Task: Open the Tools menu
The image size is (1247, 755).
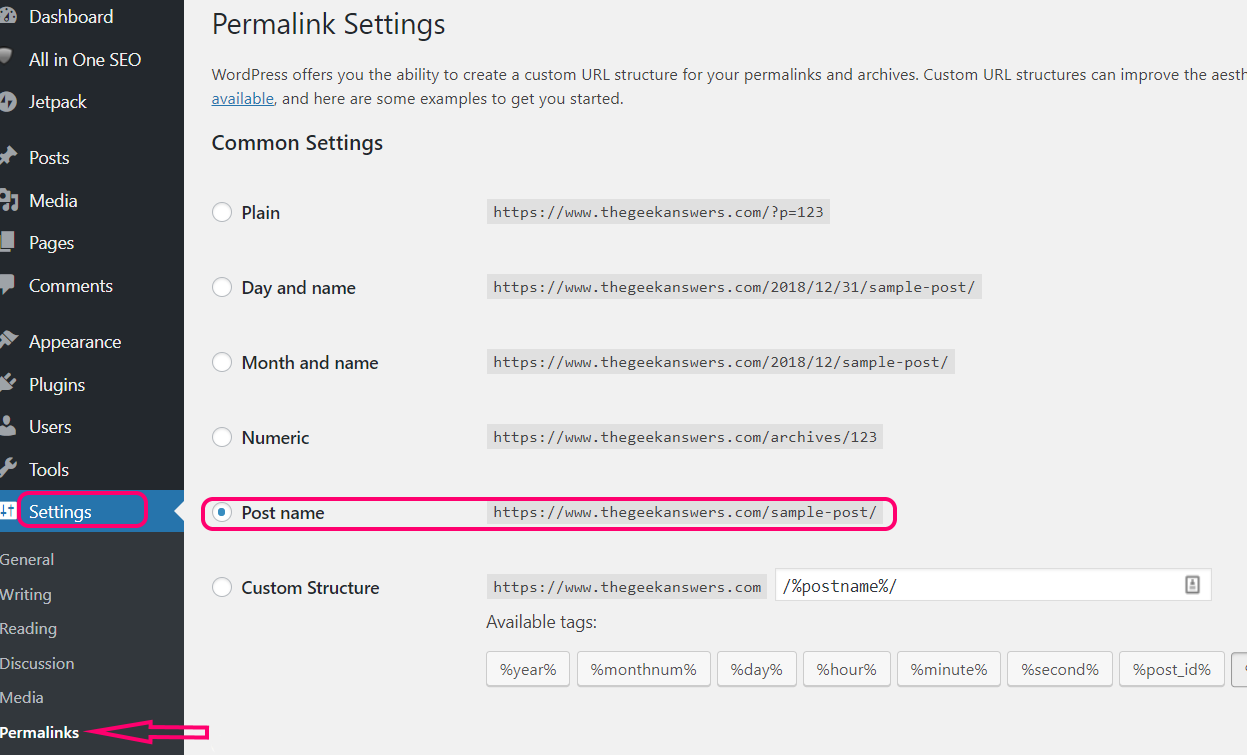Action: tap(49, 469)
